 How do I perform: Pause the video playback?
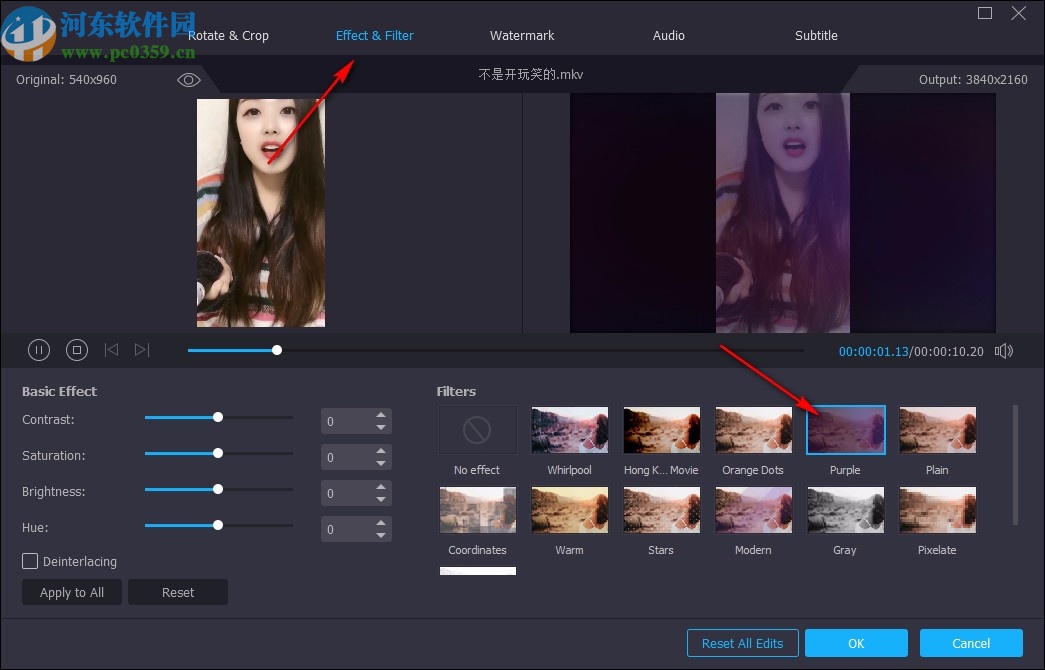click(39, 350)
